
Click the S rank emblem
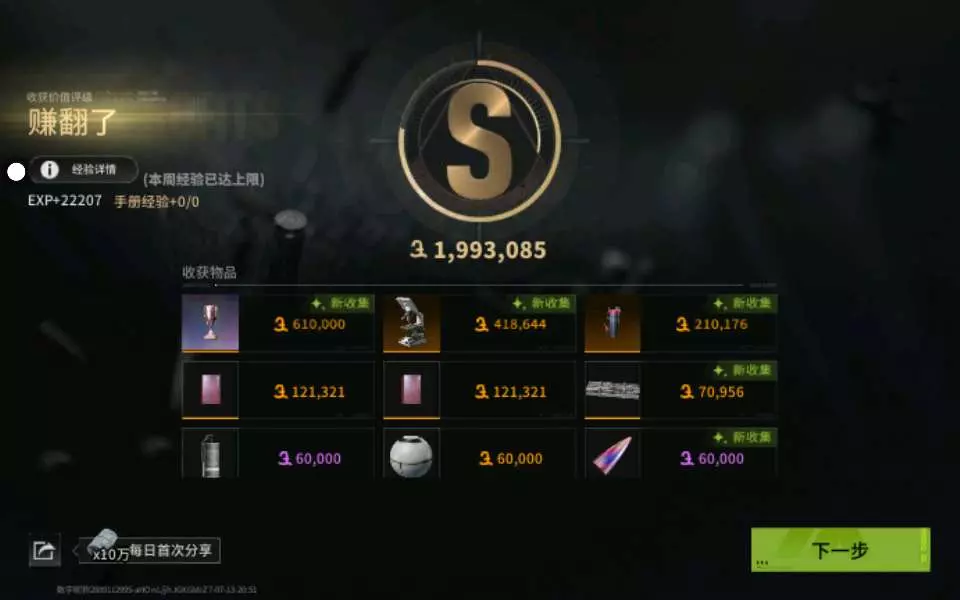tap(479, 141)
